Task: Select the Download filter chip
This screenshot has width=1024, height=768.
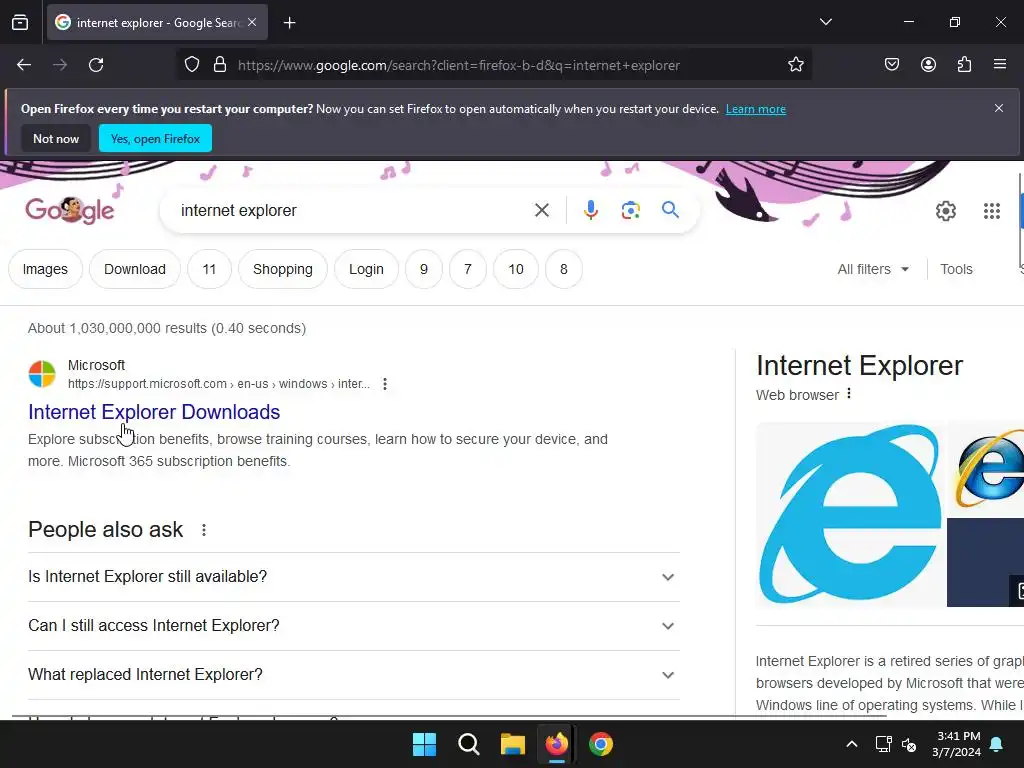Action: [135, 269]
